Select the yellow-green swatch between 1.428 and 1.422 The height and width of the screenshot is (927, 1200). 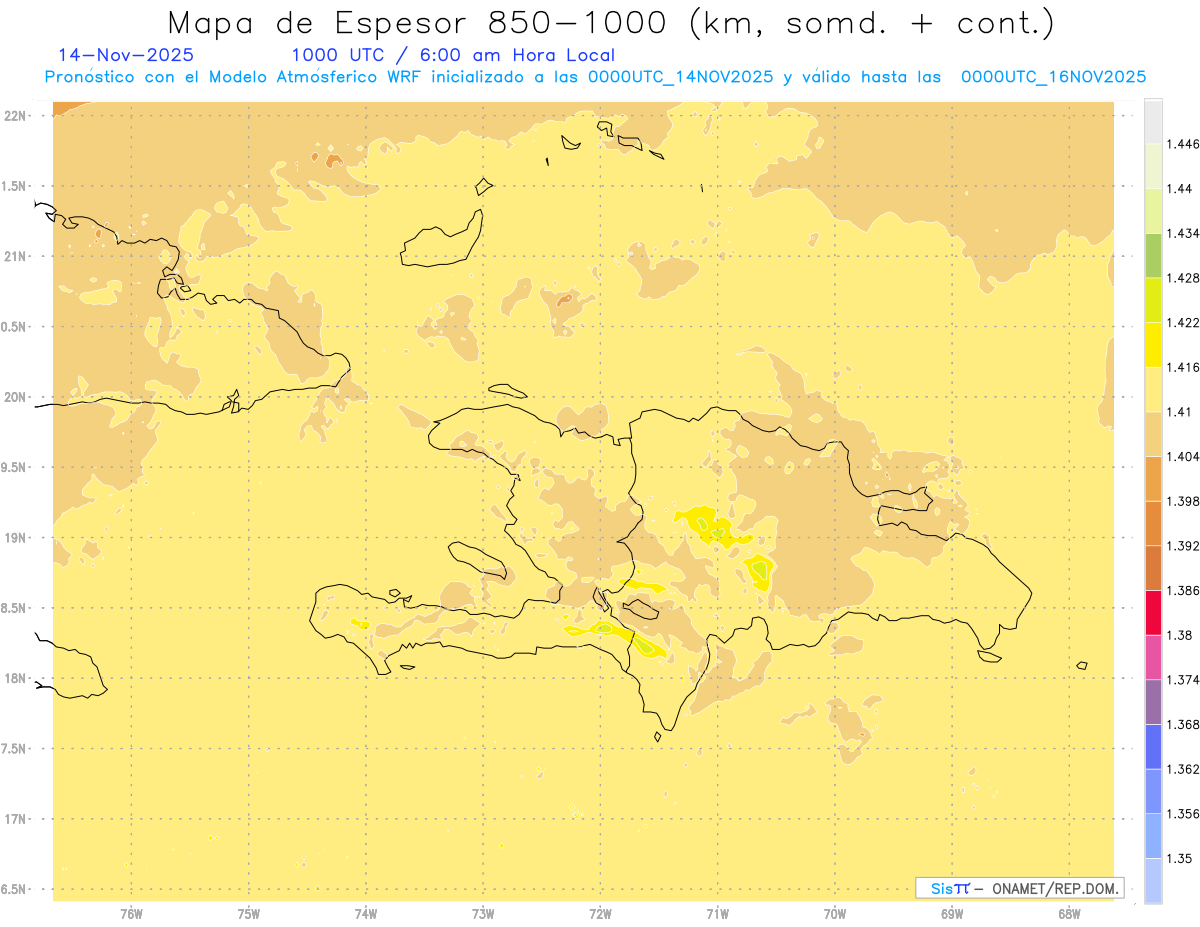[1153, 300]
